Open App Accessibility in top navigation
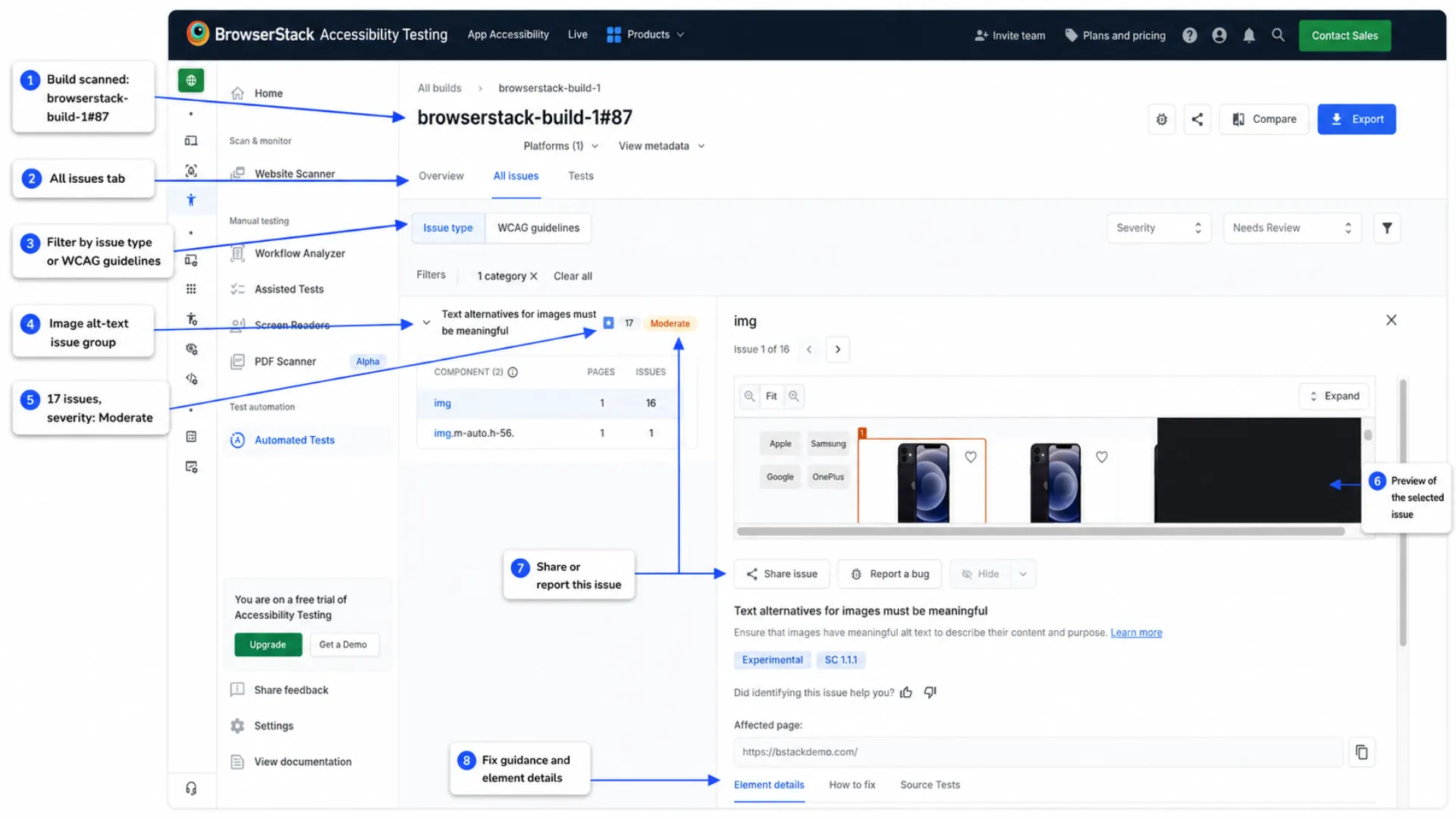 pos(508,35)
